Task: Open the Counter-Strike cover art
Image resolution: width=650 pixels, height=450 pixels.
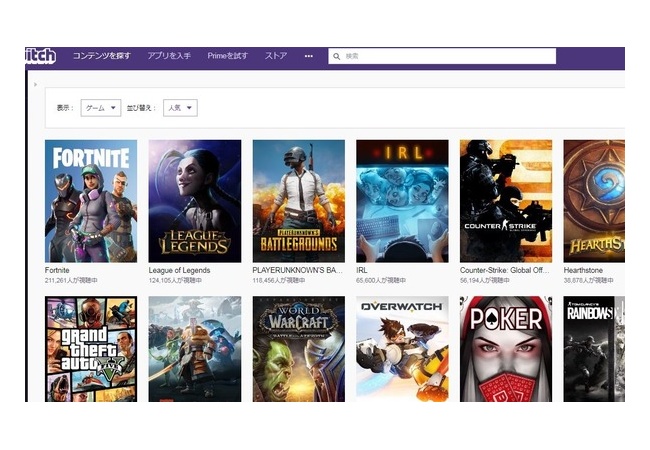Action: coord(506,201)
